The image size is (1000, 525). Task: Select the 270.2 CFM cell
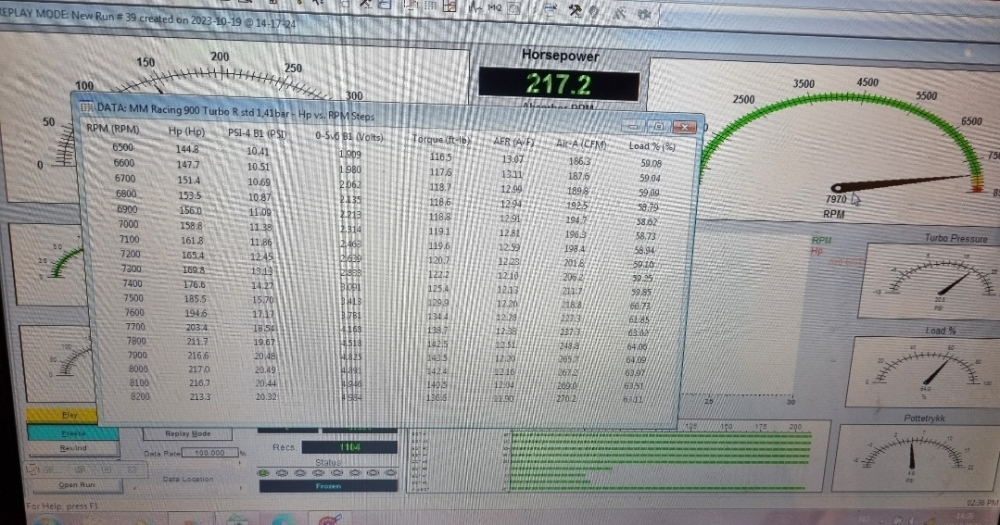point(566,399)
